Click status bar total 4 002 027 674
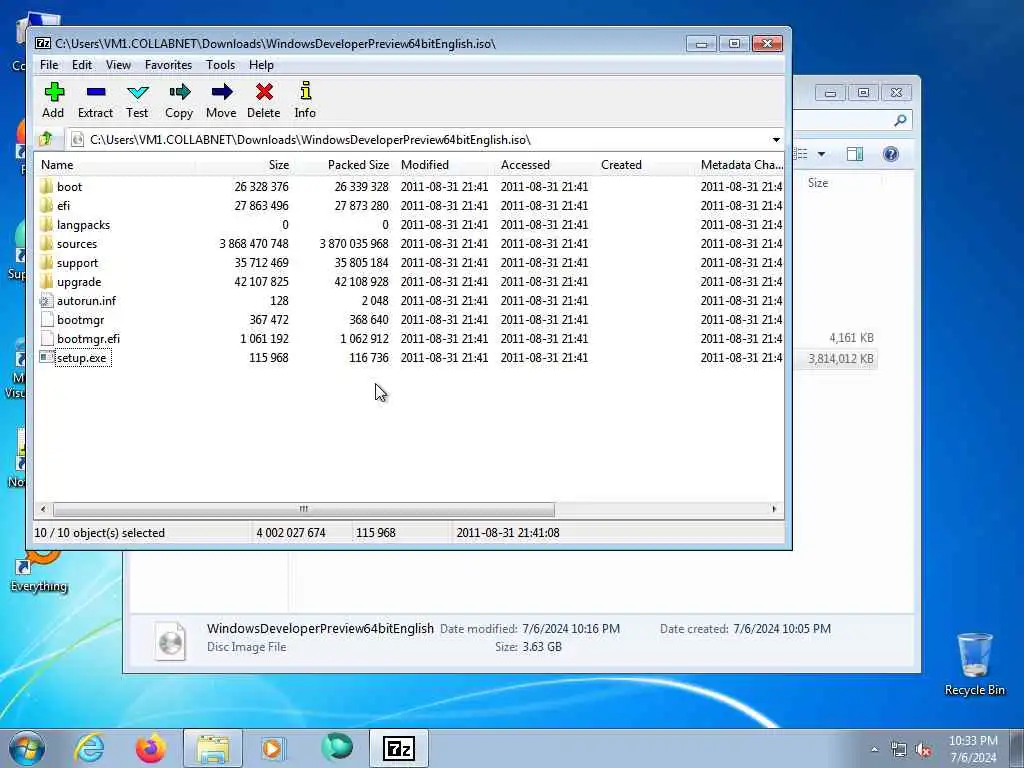The image size is (1024, 768). click(291, 533)
